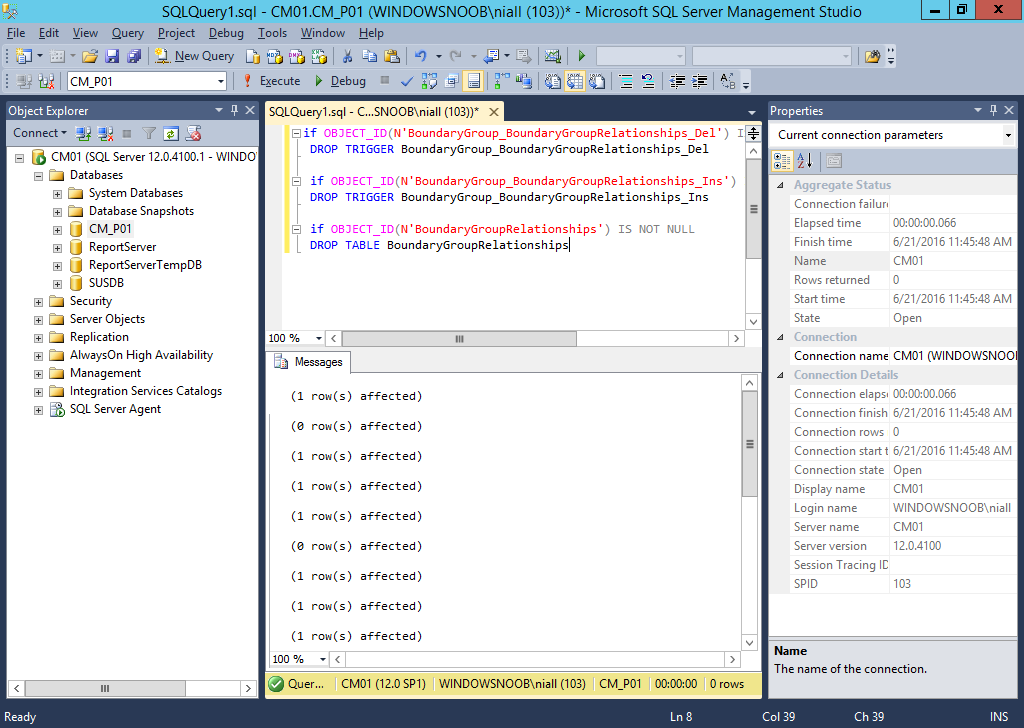Click the Paste icon in toolbar
Screen dimensions: 1024x728
[392, 57]
